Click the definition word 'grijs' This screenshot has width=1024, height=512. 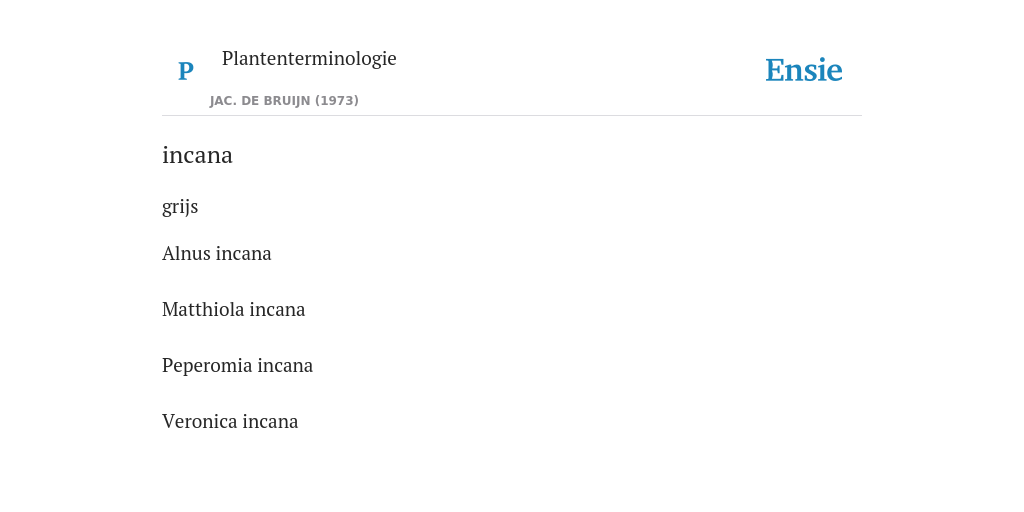point(180,207)
